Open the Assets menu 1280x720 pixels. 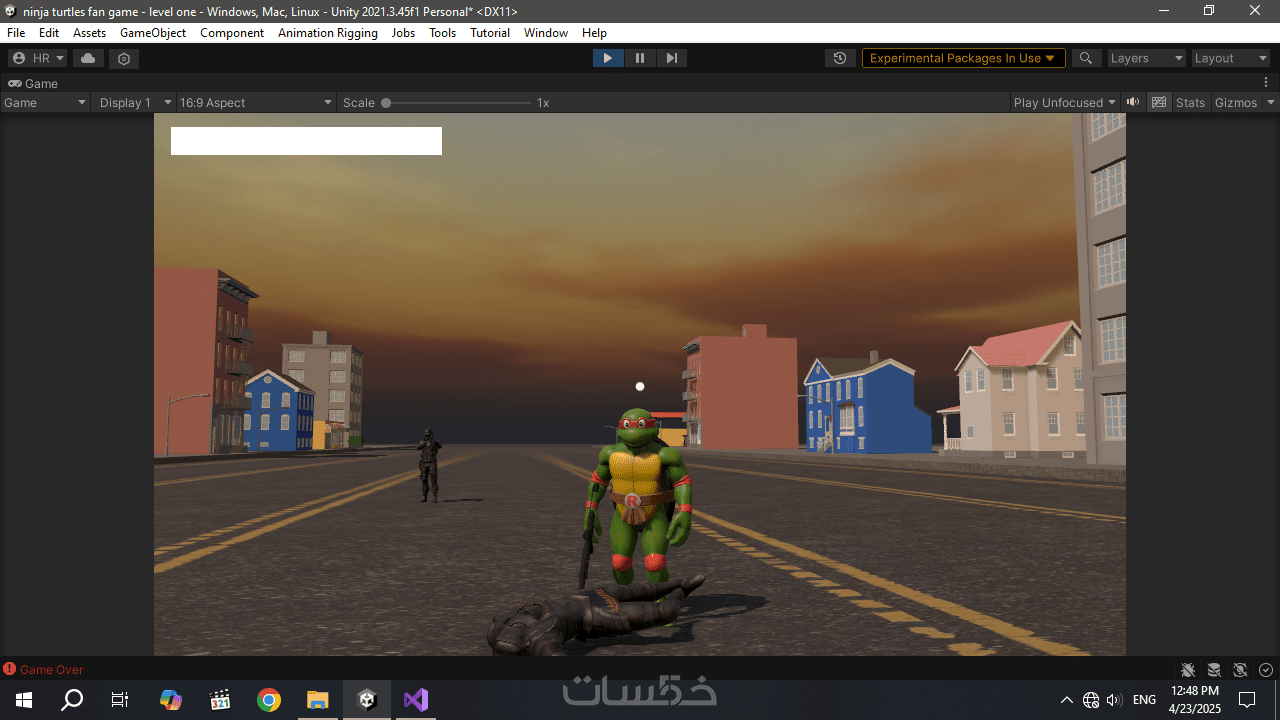89,33
